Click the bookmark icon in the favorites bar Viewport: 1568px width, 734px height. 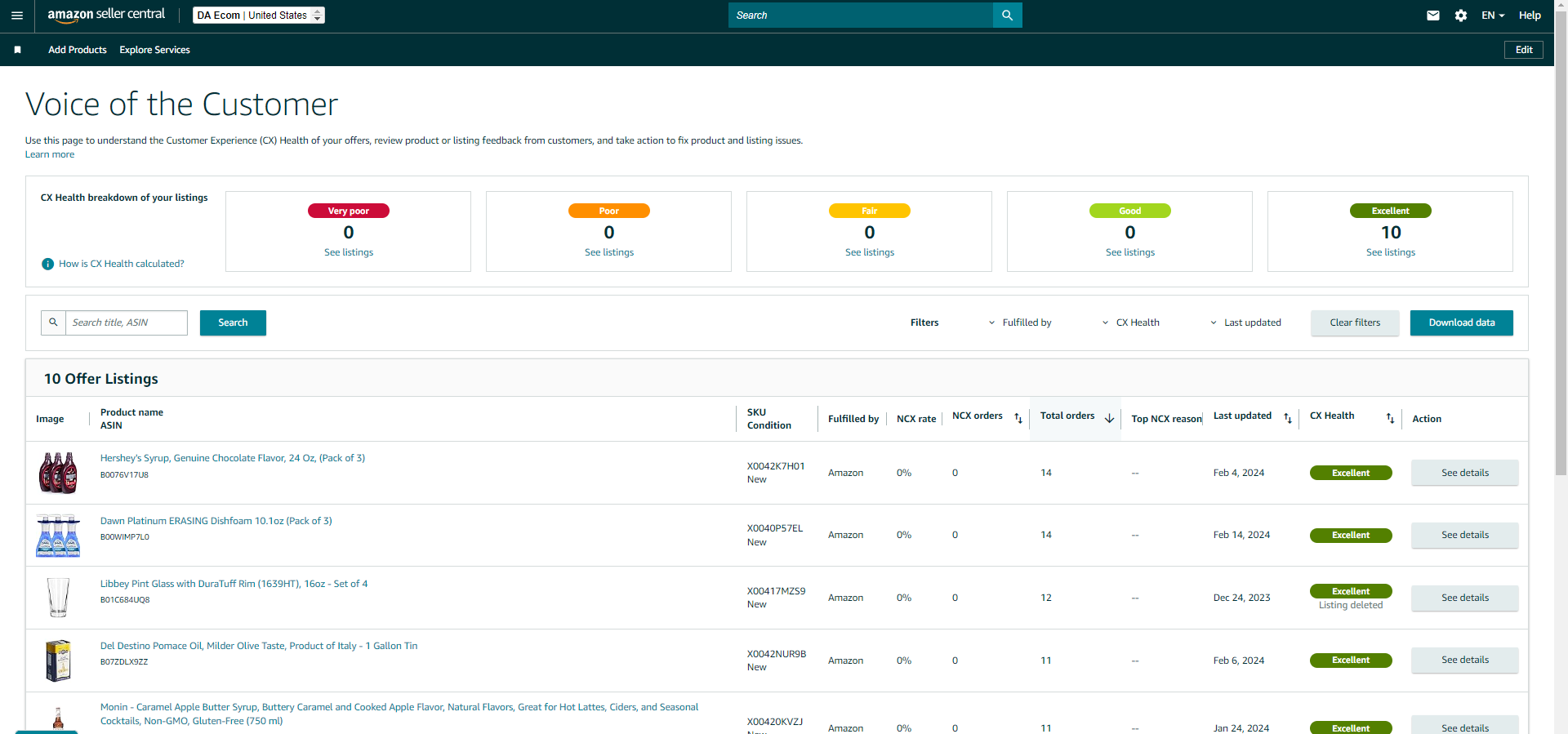coord(18,50)
